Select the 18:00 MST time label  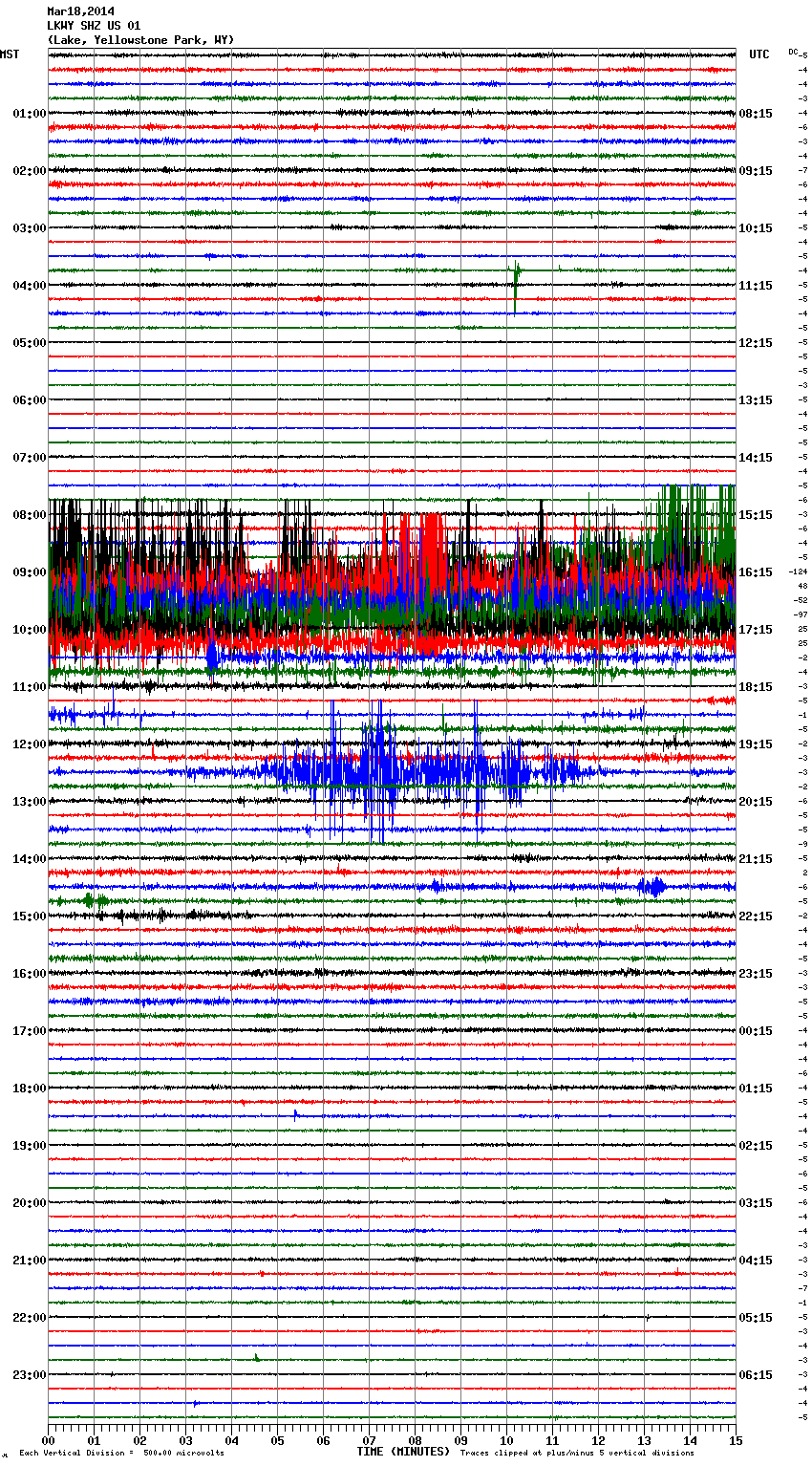click(29, 1089)
